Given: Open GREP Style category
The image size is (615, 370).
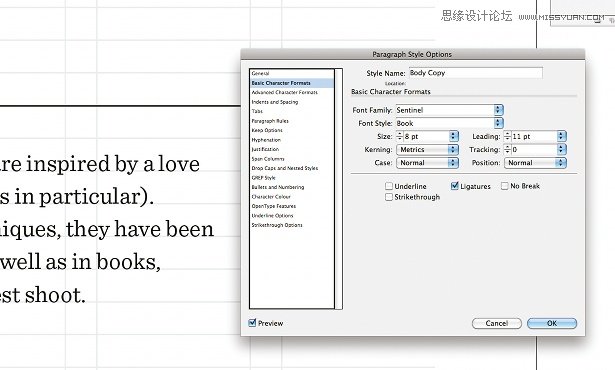Looking at the screenshot, I should (264, 178).
